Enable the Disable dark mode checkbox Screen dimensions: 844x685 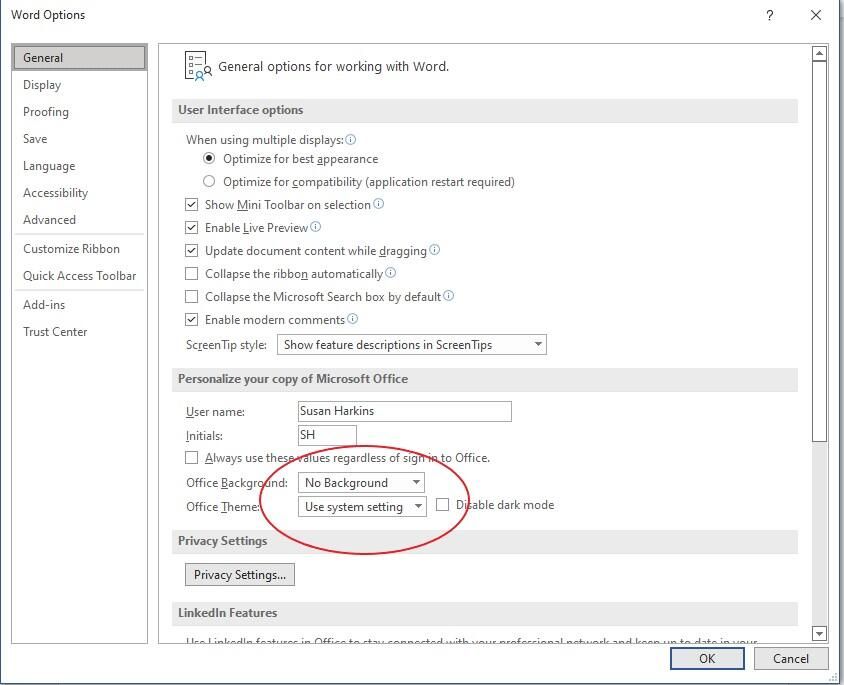[x=443, y=505]
